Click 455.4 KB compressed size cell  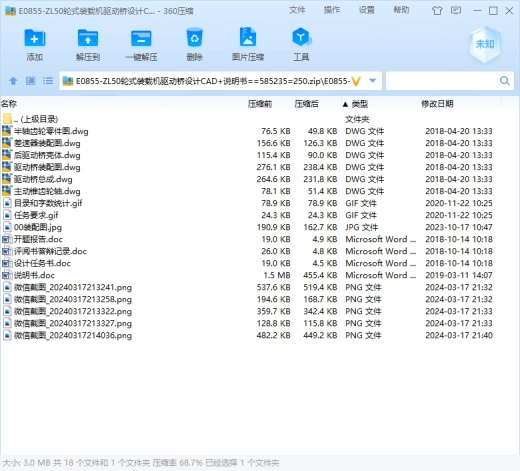(x=320, y=275)
